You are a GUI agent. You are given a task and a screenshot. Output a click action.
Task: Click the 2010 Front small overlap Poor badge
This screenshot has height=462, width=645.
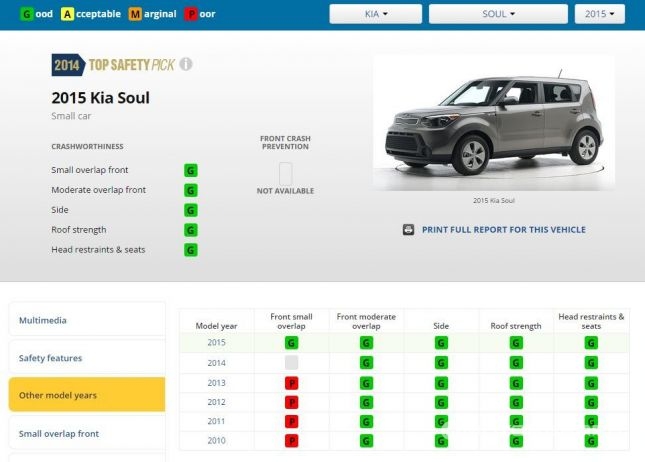[292, 440]
